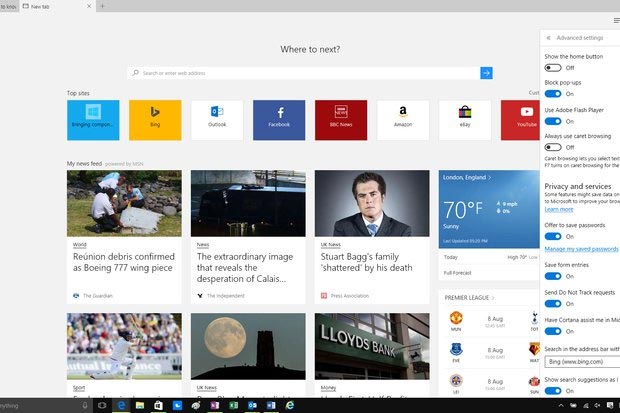Click 'Stuart Bagg's family shattered' headline
This screenshot has height=413, width=620.
click(x=367, y=262)
